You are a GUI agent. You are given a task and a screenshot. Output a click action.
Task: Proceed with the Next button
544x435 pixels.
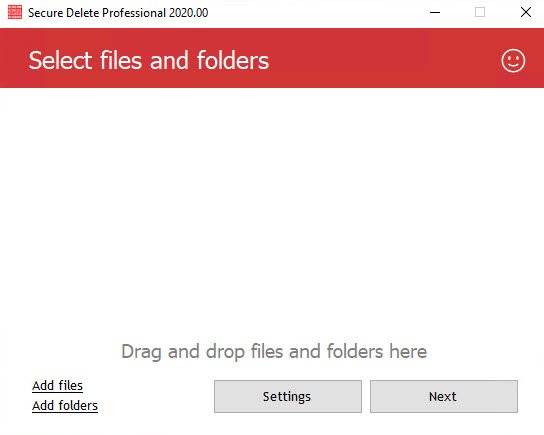pyautogui.click(x=444, y=396)
